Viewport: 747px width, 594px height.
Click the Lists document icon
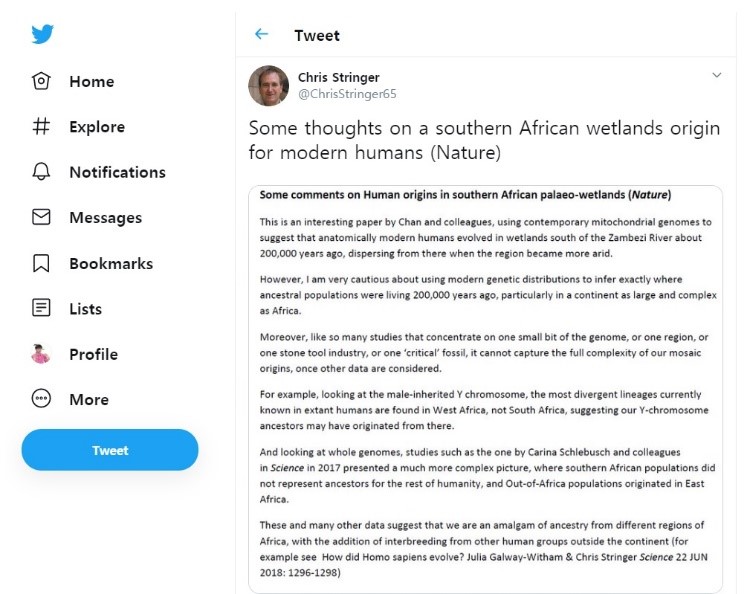point(41,308)
